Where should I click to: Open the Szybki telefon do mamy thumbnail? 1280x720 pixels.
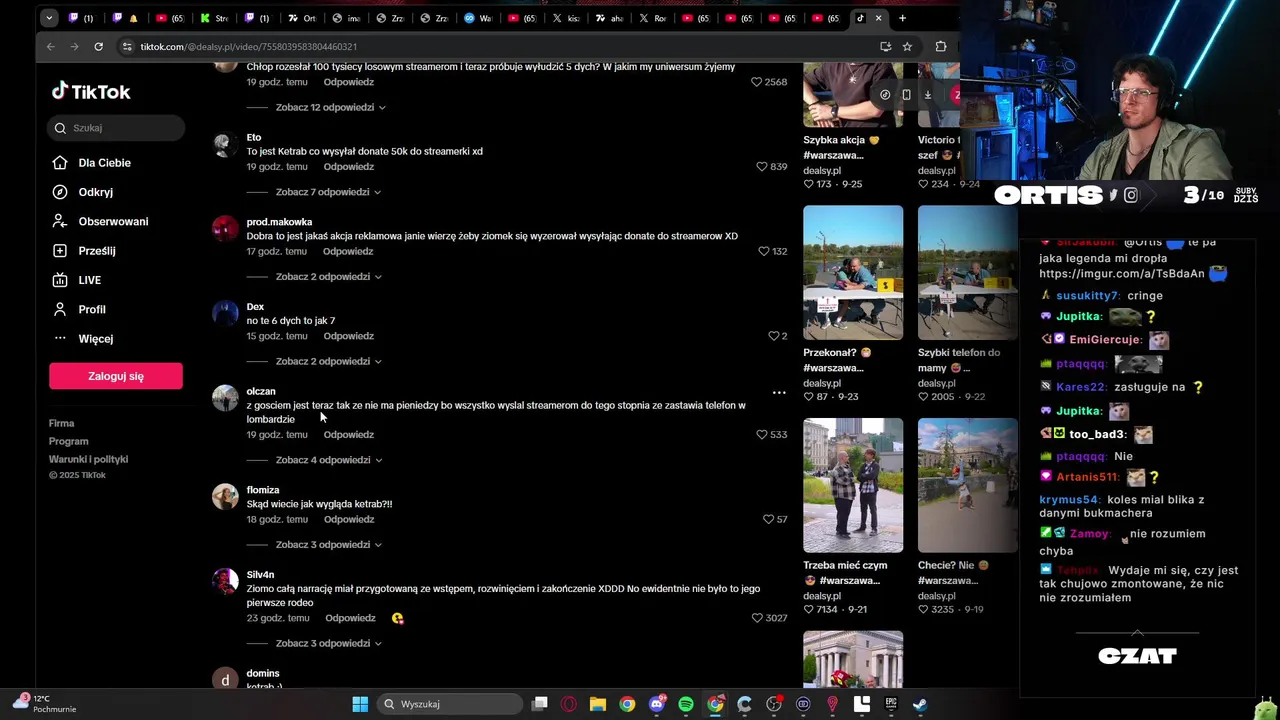coord(967,273)
